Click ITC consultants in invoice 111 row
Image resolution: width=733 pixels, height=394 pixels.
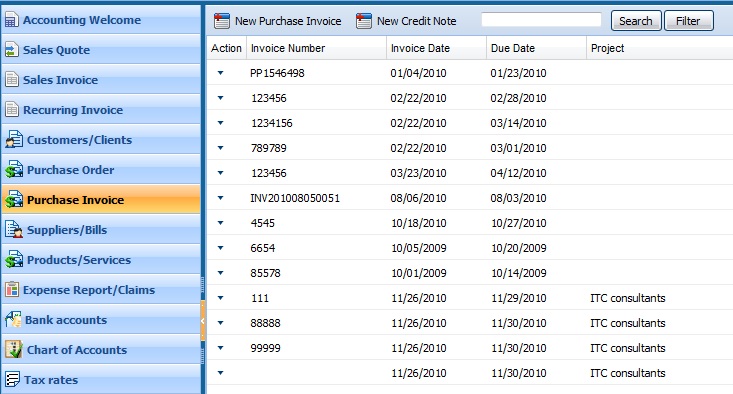[628, 298]
